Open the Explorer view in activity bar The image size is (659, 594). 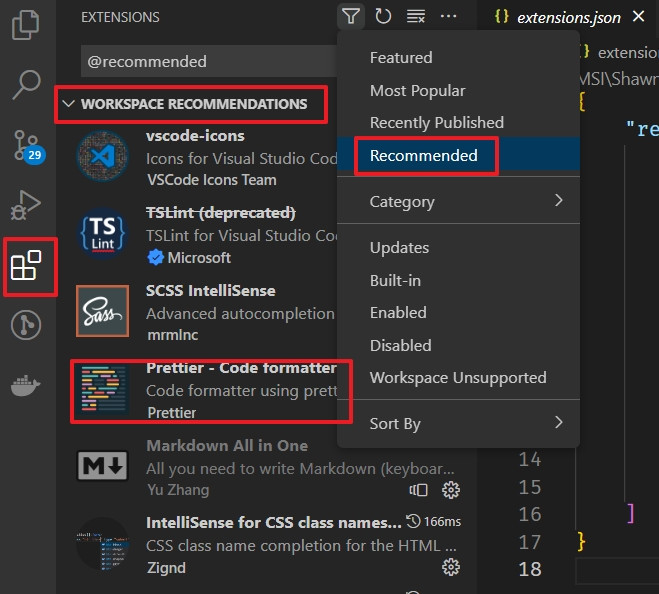click(x=26, y=25)
